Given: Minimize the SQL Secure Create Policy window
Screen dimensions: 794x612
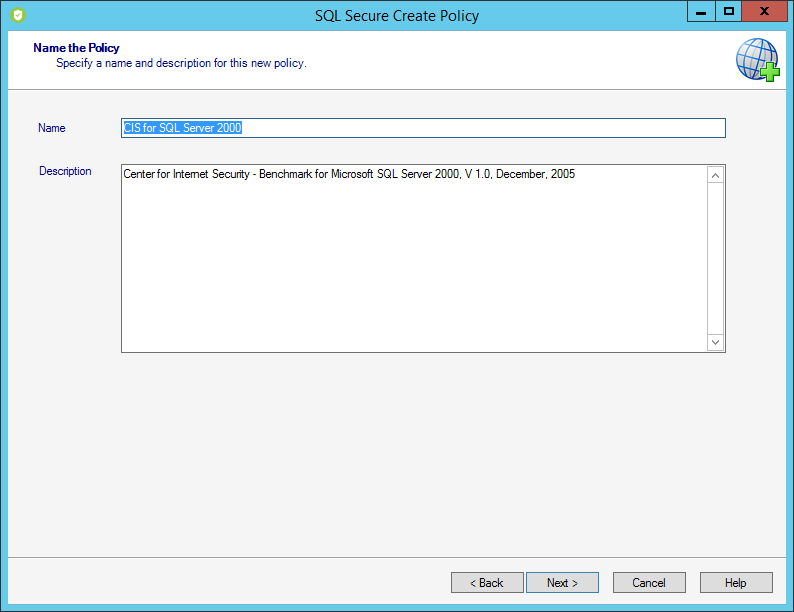Looking at the screenshot, I should (701, 11).
